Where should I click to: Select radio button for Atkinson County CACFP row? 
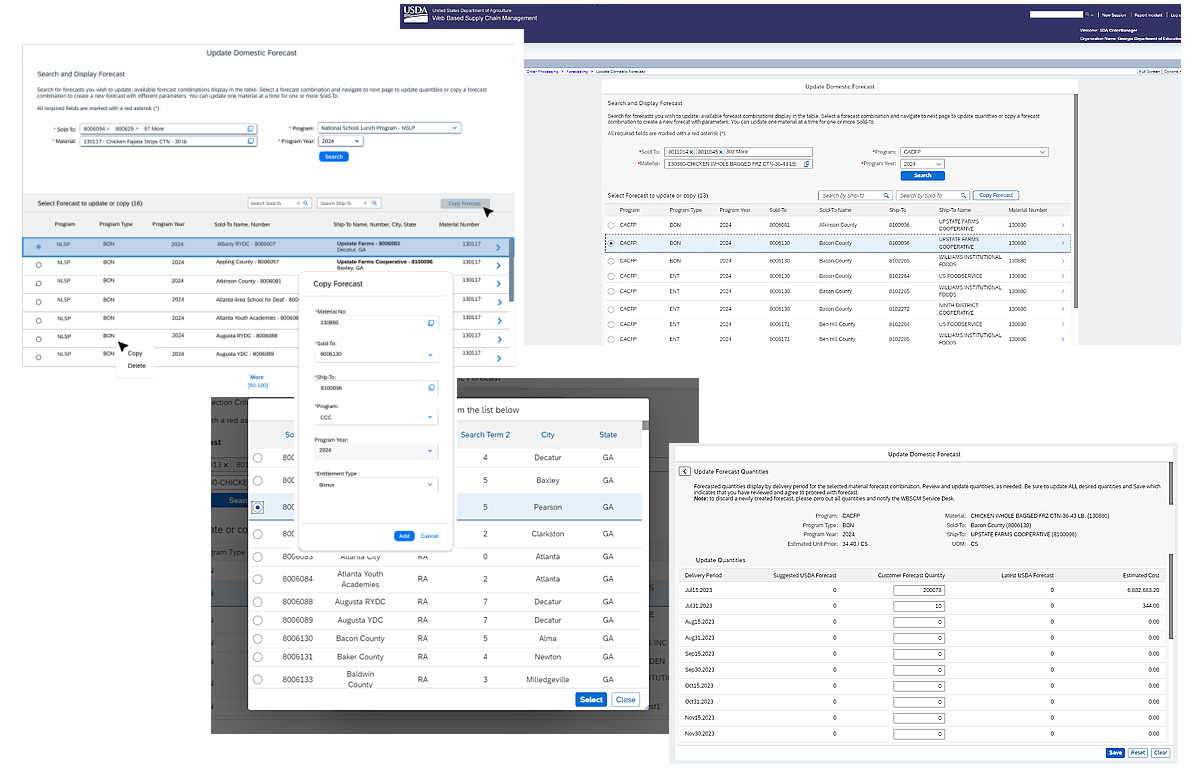611,226
